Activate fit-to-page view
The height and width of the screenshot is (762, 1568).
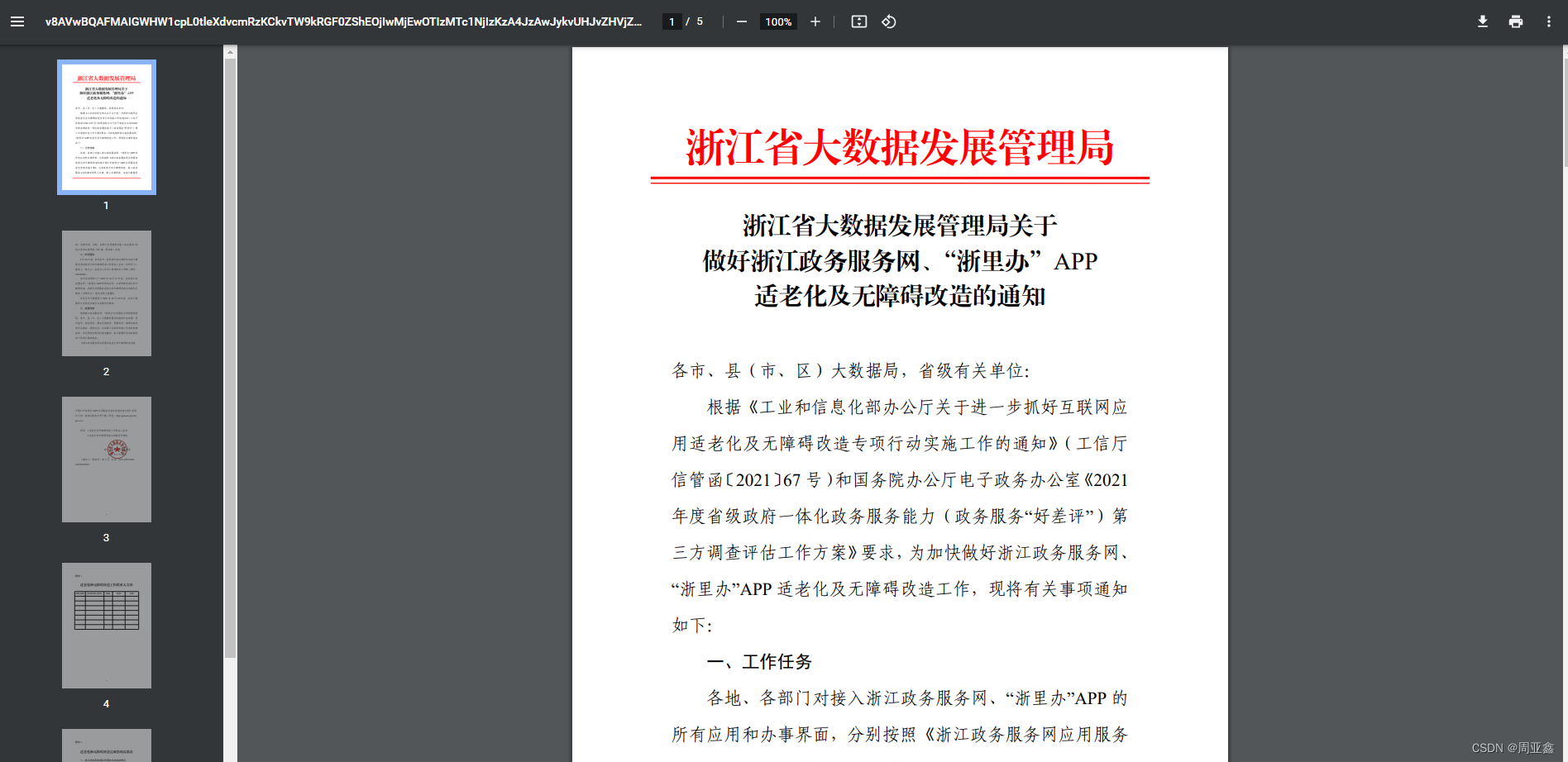point(858,21)
